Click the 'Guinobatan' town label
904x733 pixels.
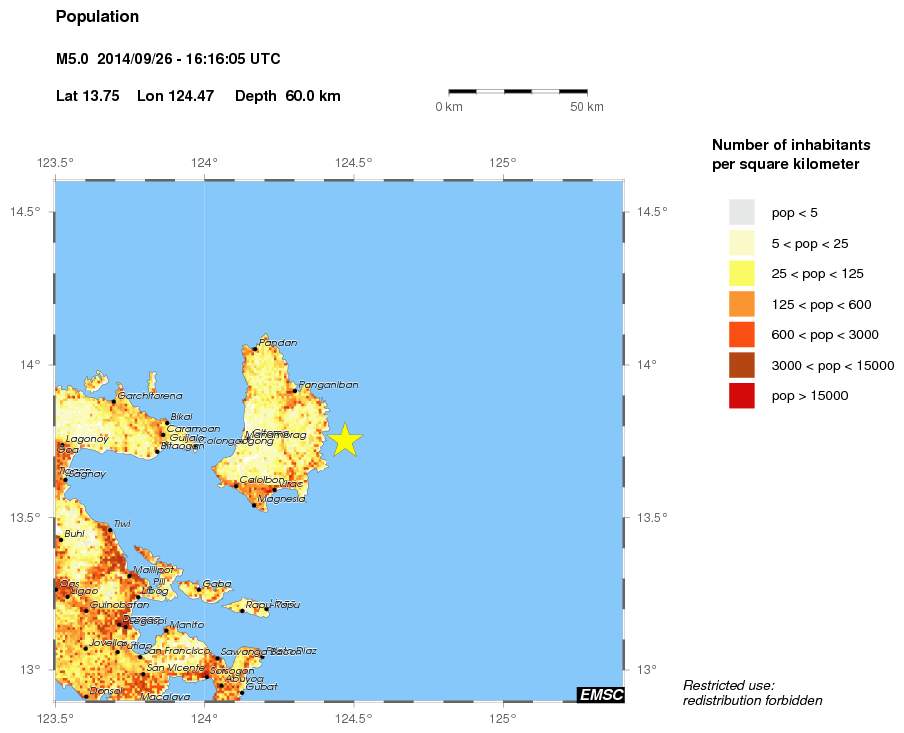pyautogui.click(x=120, y=605)
